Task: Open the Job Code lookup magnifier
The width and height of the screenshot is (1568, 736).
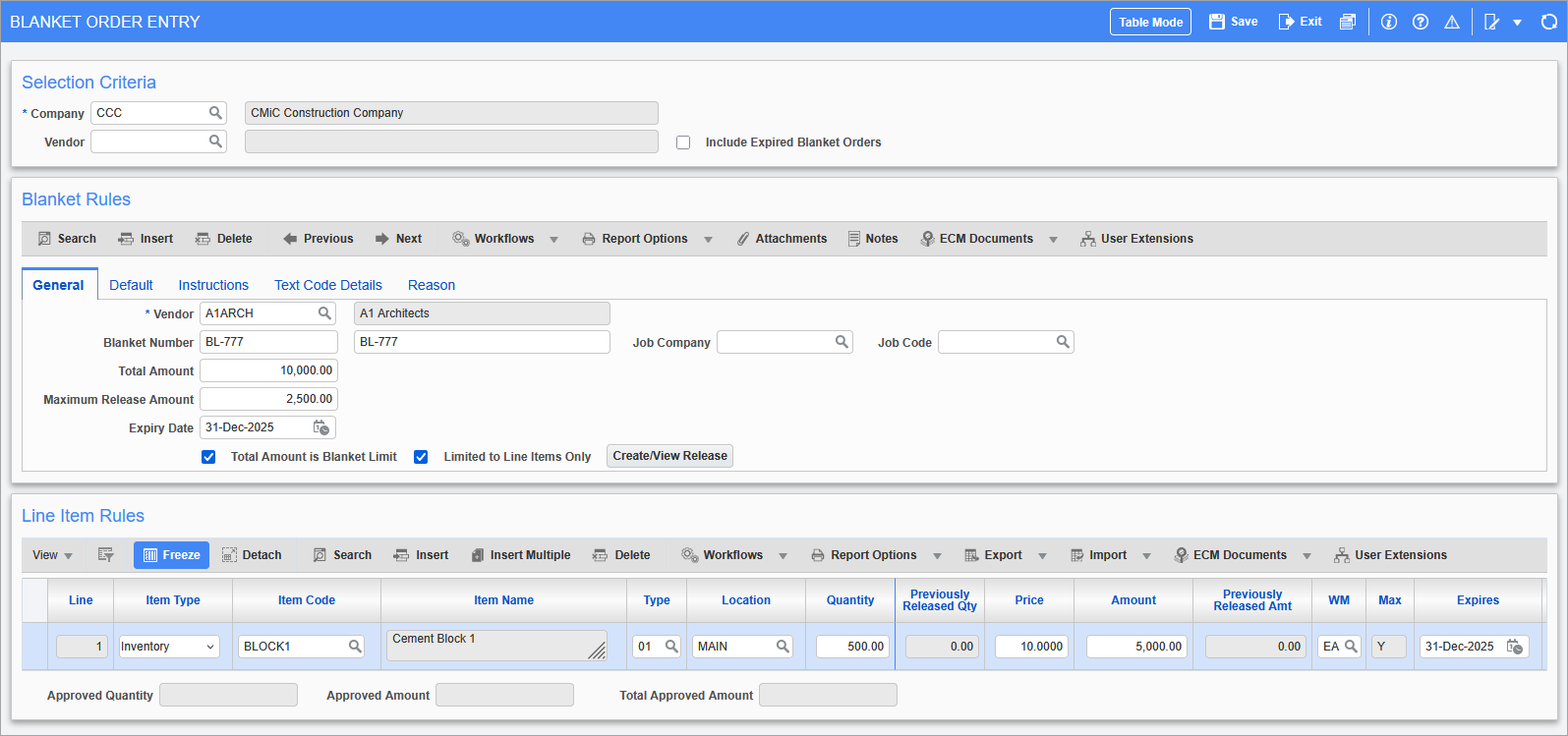Action: pyautogui.click(x=1063, y=342)
